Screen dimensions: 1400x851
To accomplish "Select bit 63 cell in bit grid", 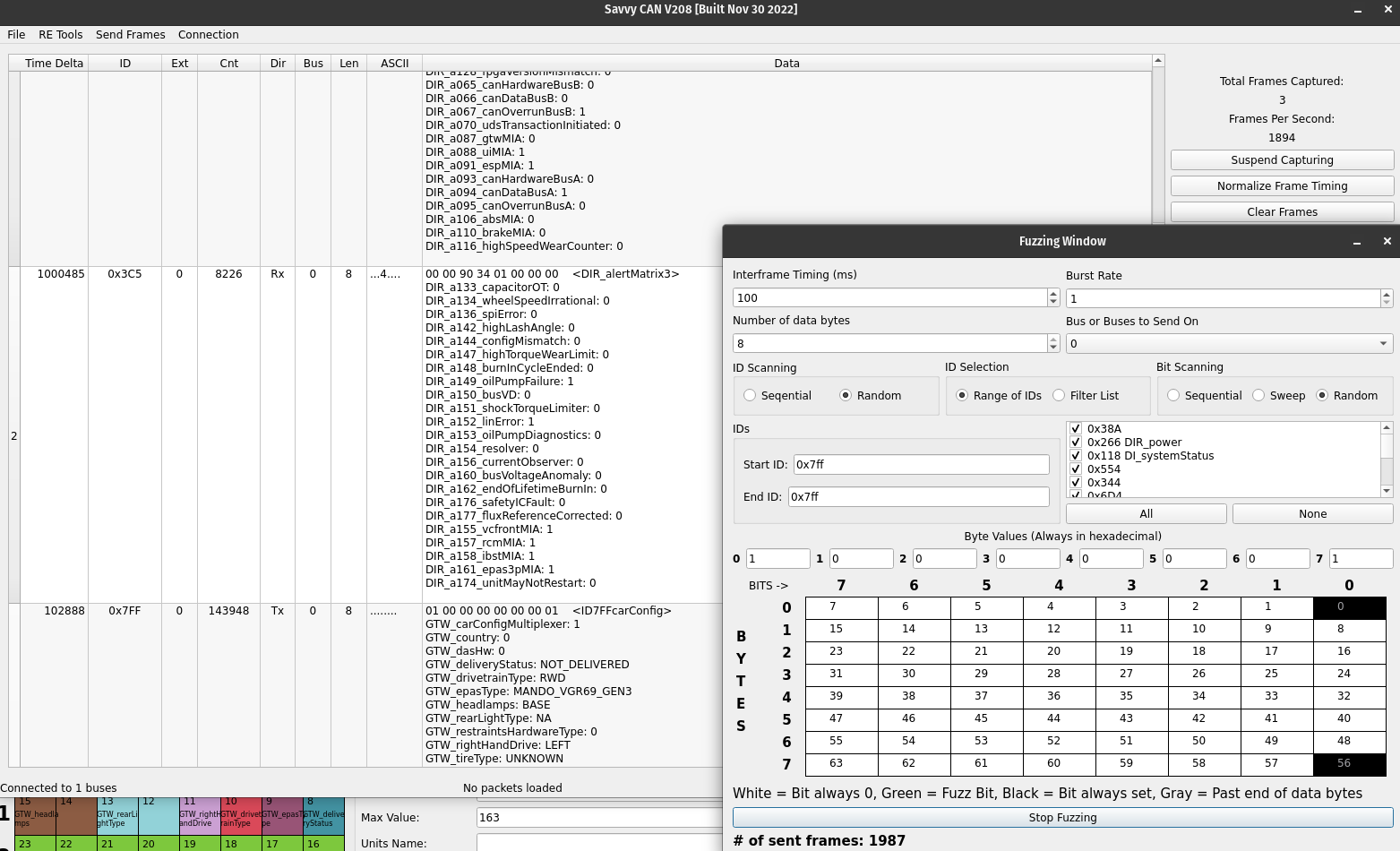I will pyautogui.click(x=840, y=764).
